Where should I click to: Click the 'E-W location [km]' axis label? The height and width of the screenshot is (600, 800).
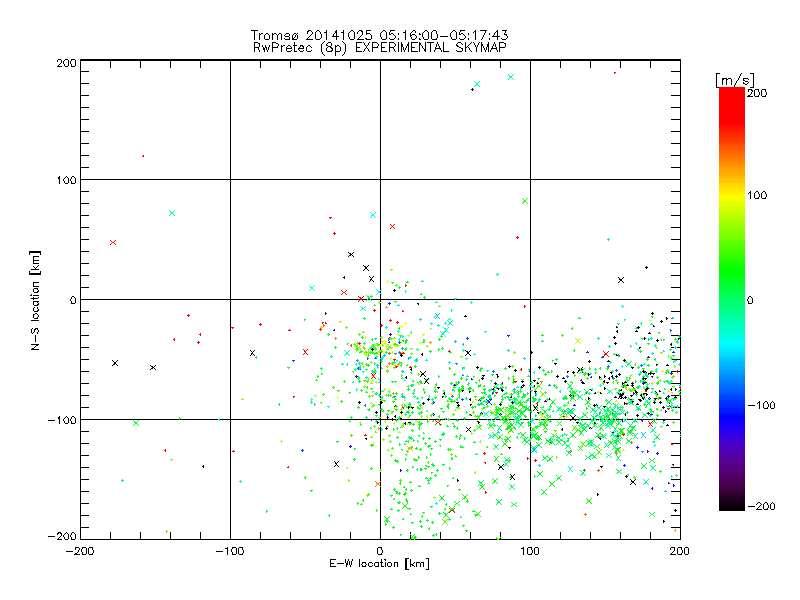tap(379, 564)
